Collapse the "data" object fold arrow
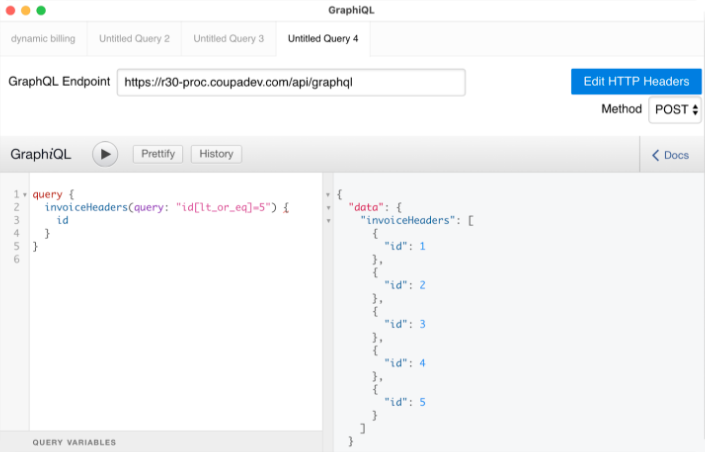The height and width of the screenshot is (452, 705). (x=328, y=208)
